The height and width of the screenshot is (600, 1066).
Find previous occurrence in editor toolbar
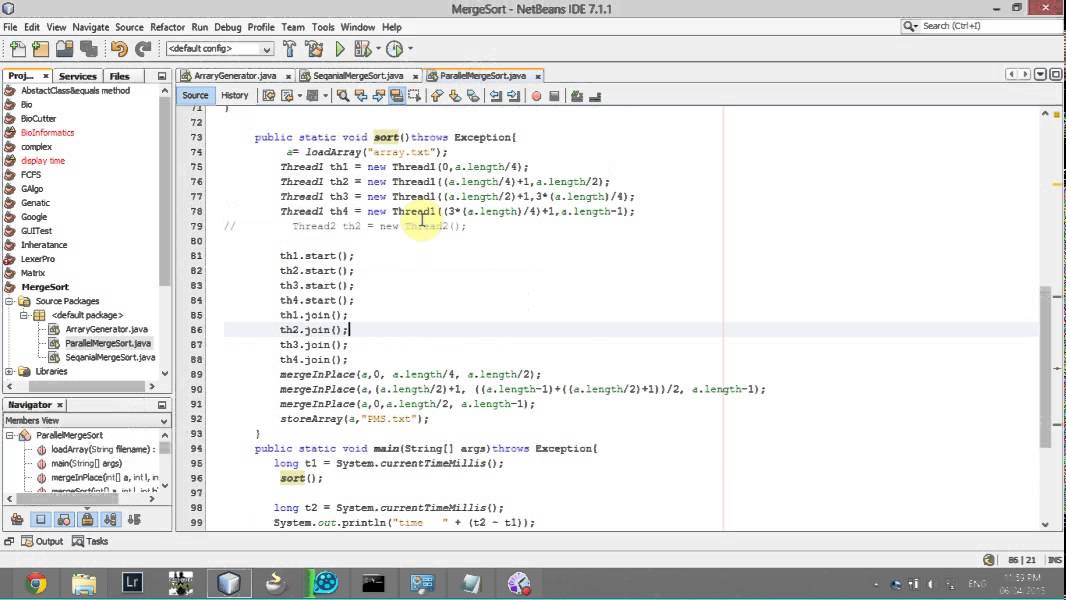(361, 96)
